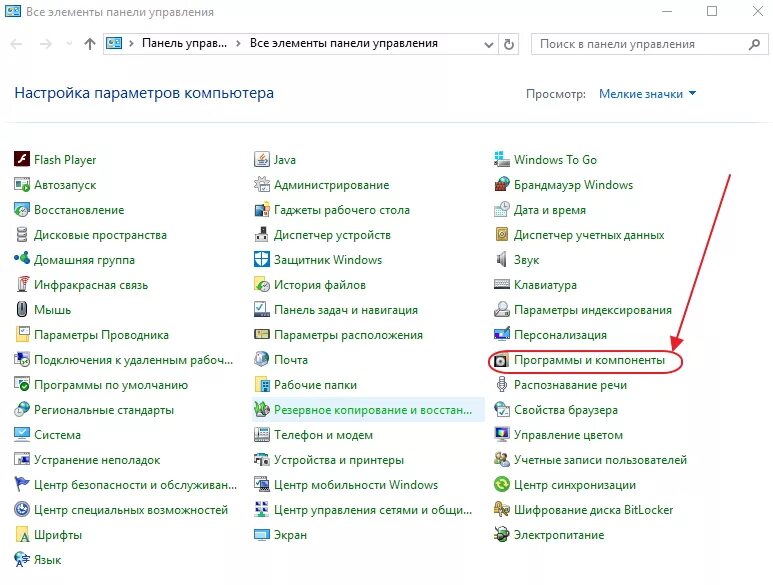Open Центр управления сетями и общи... link
The width and height of the screenshot is (773, 585).
[x=373, y=510]
